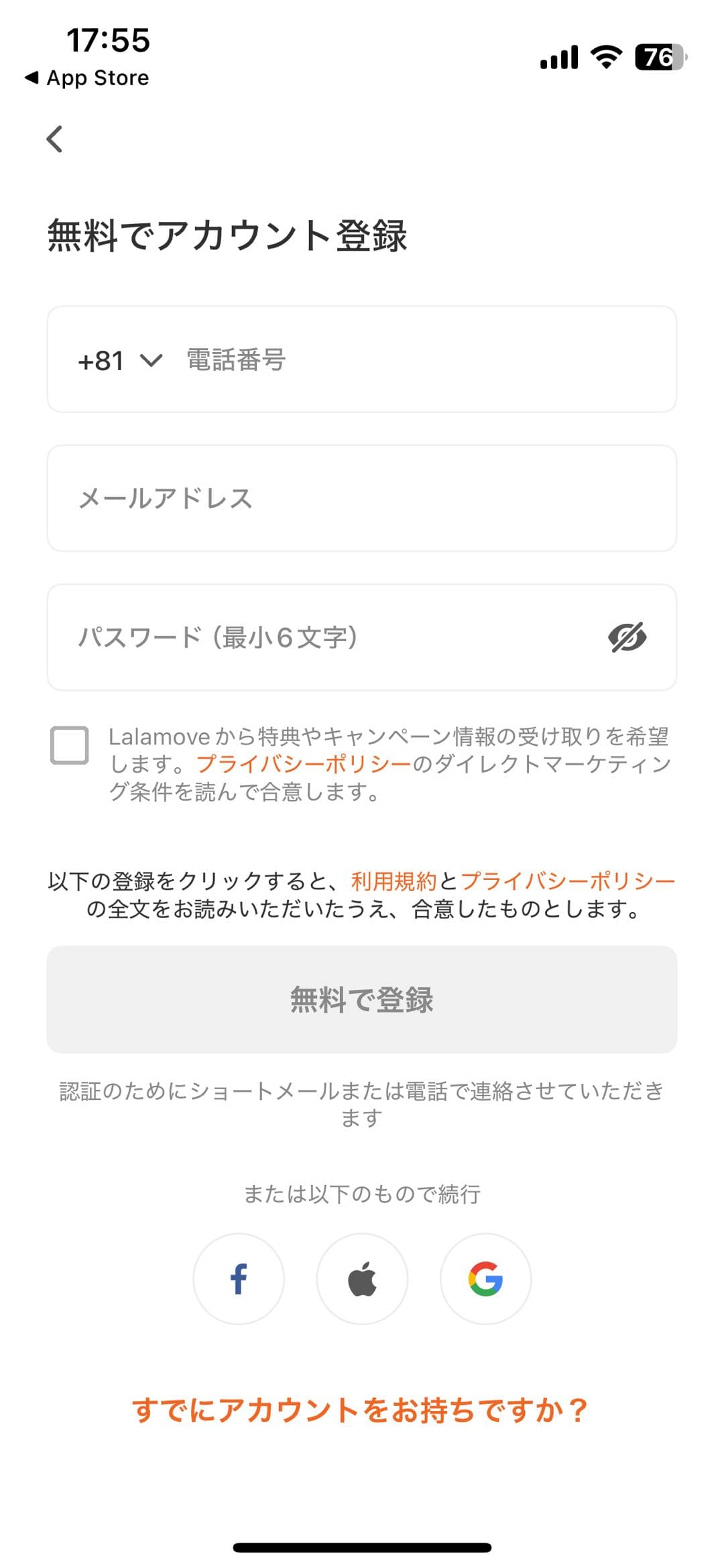Viewport: 724px width, 1568px height.
Task: Open the 利用規約 terms of use link
Action: (x=394, y=881)
